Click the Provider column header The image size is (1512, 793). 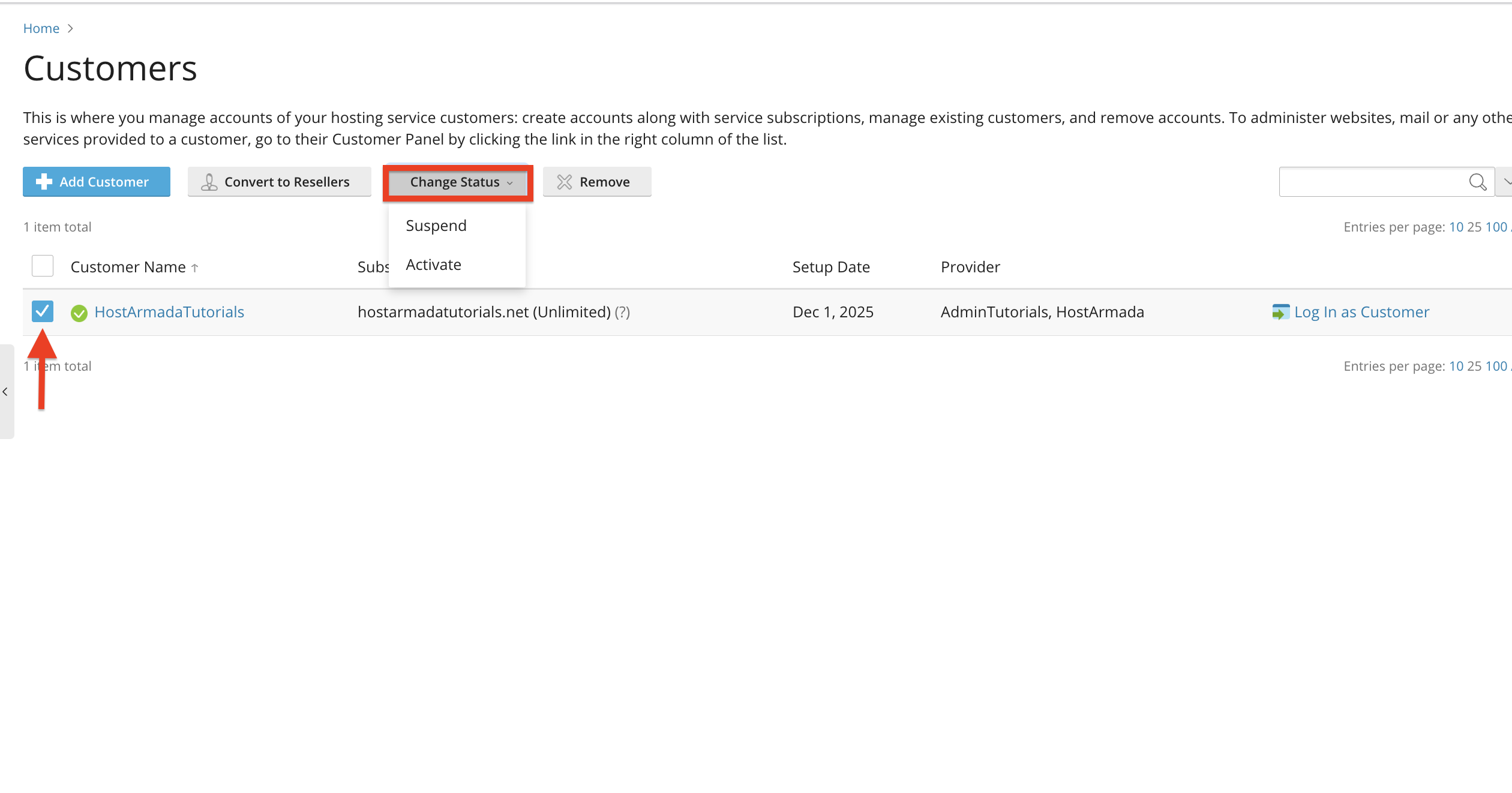pos(970,267)
